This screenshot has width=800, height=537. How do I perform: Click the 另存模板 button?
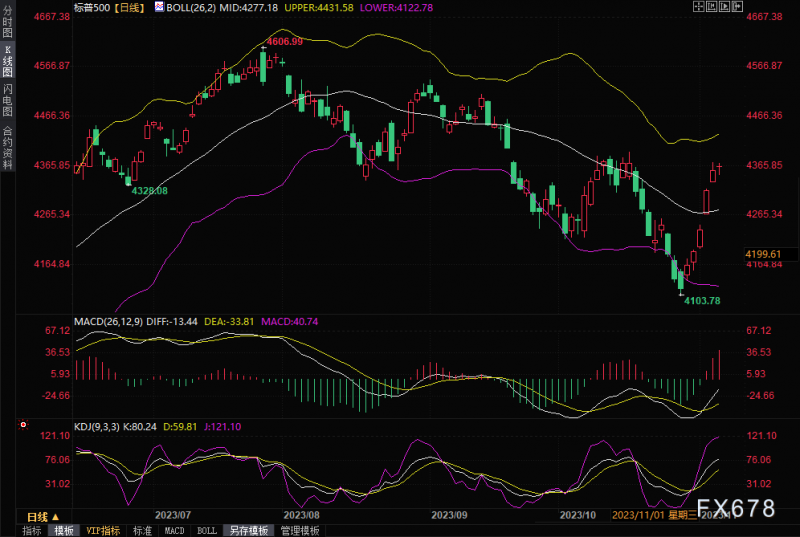pyautogui.click(x=246, y=530)
